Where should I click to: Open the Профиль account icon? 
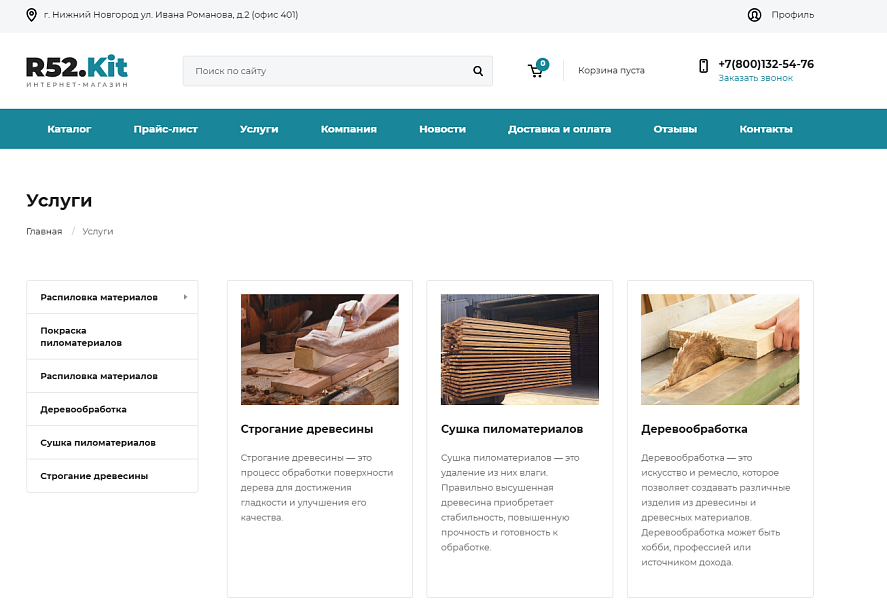click(x=753, y=15)
